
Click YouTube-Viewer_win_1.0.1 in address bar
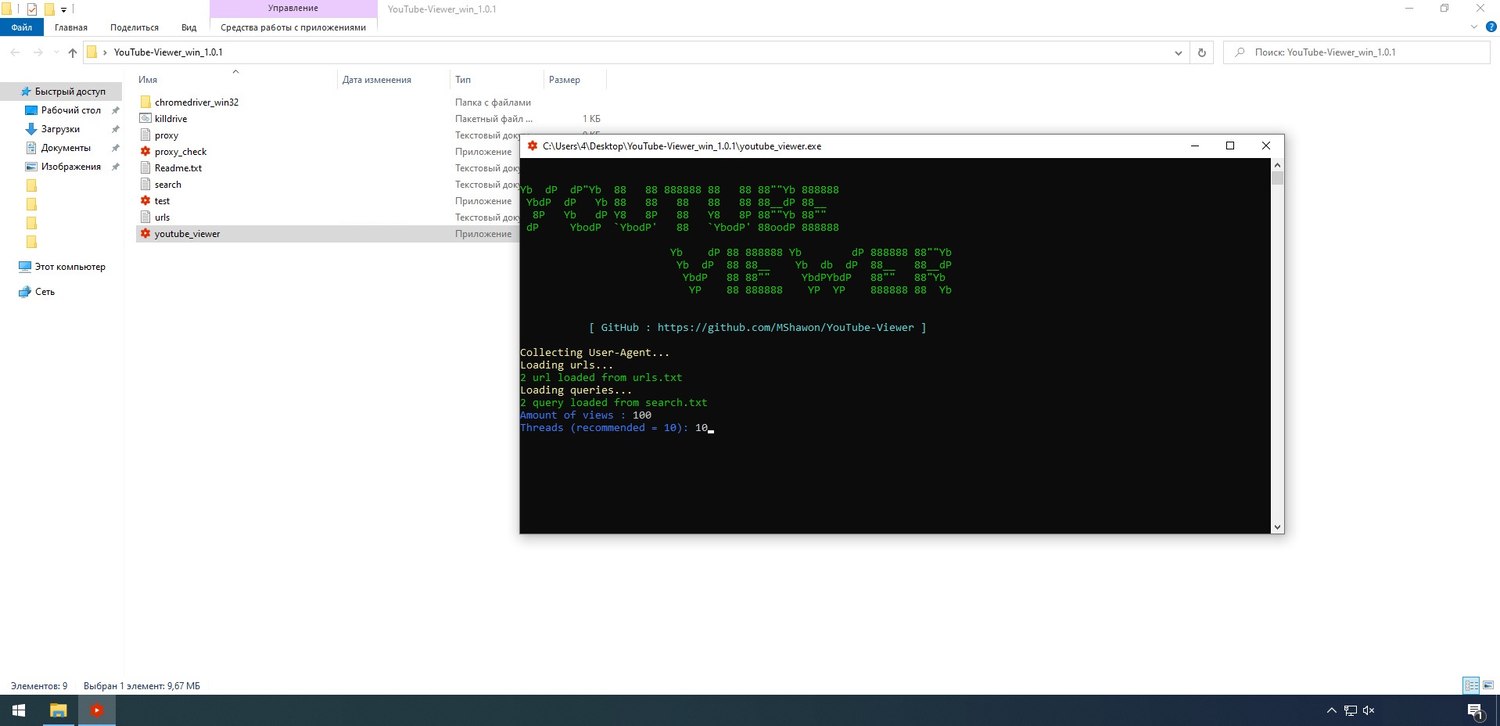[168, 52]
